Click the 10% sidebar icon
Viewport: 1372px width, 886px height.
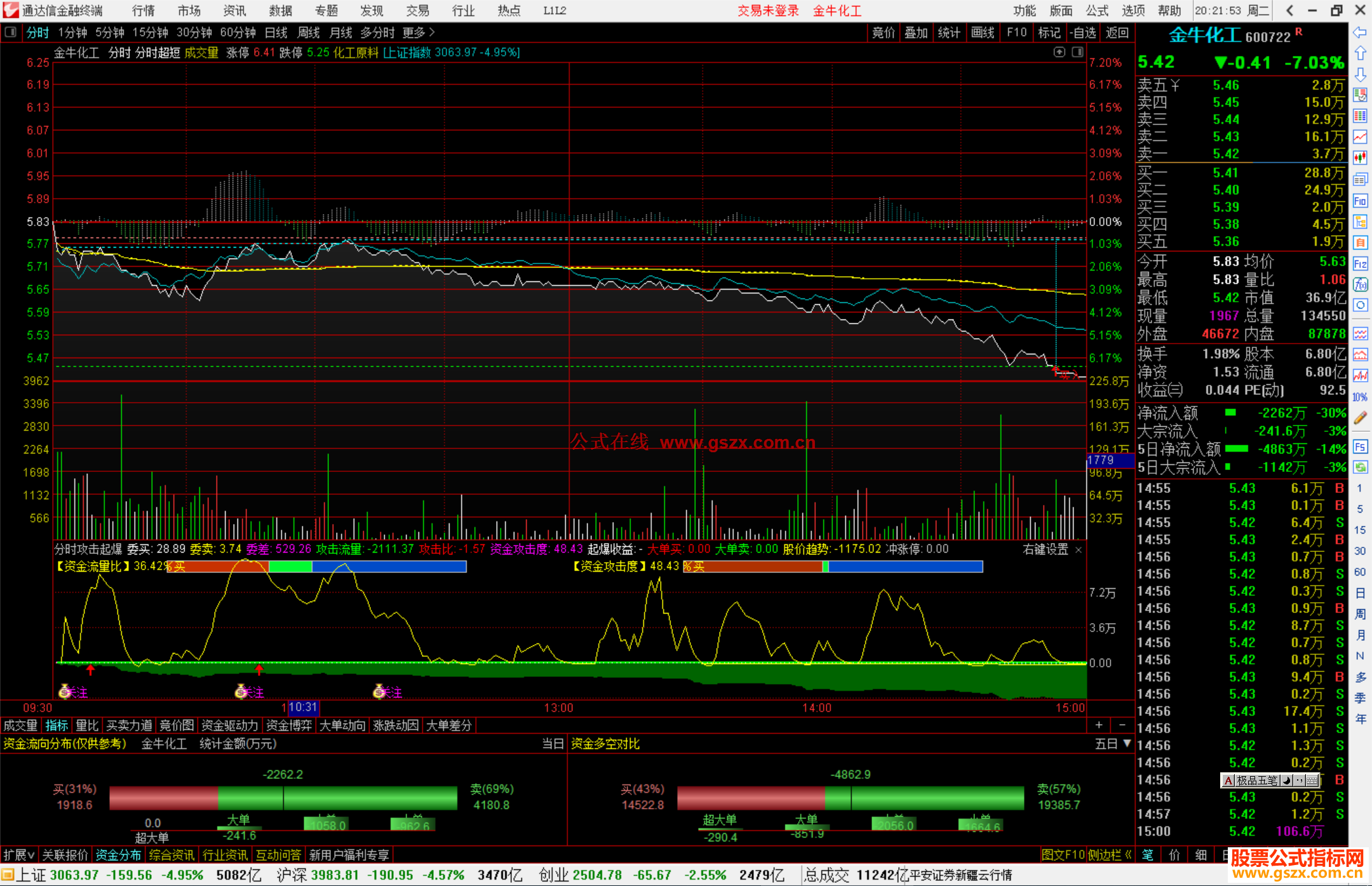(1360, 397)
